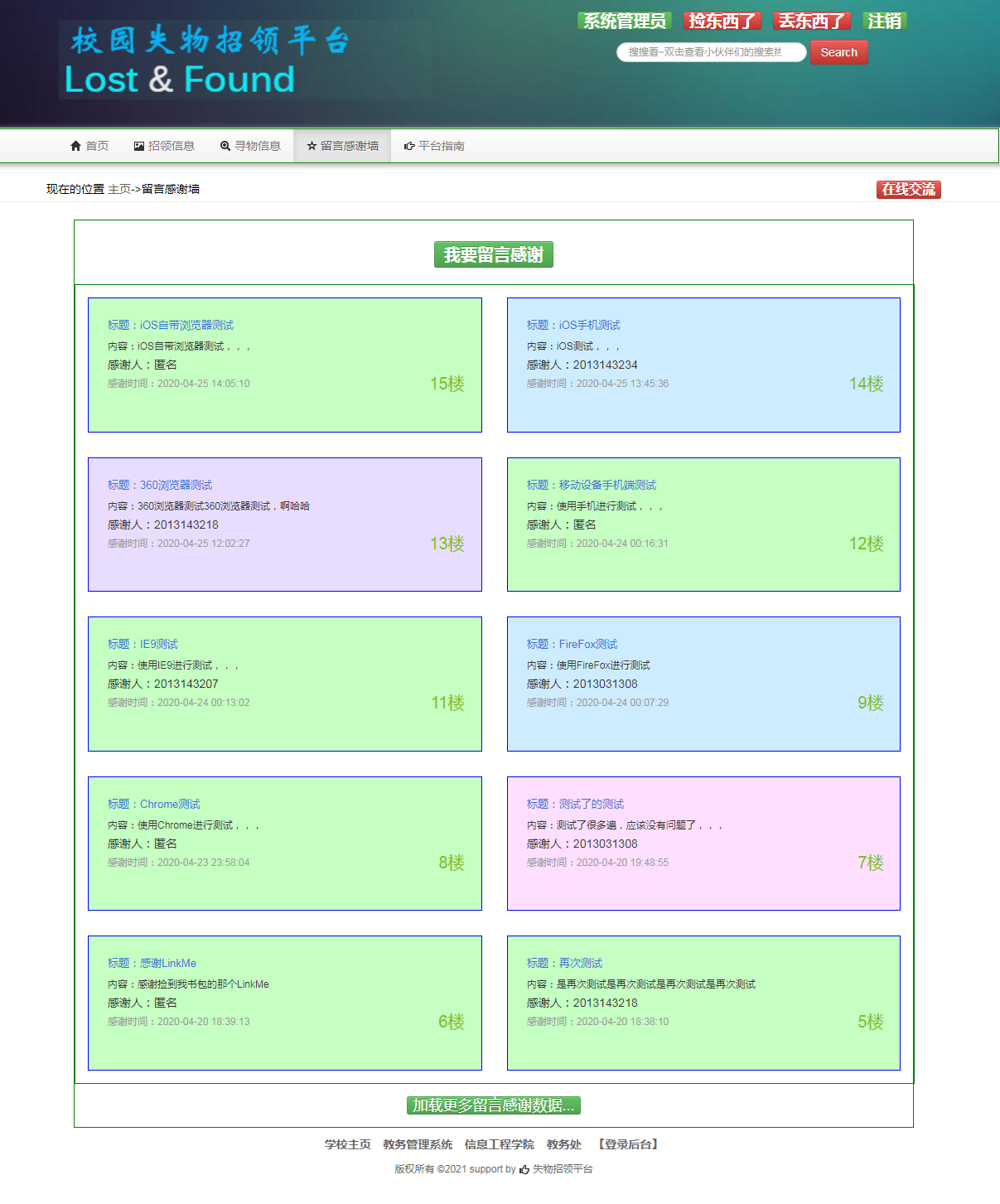The height and width of the screenshot is (1204, 1000).
Task: Click the pointing hand icon beside 平台指南
Action: coord(409,146)
